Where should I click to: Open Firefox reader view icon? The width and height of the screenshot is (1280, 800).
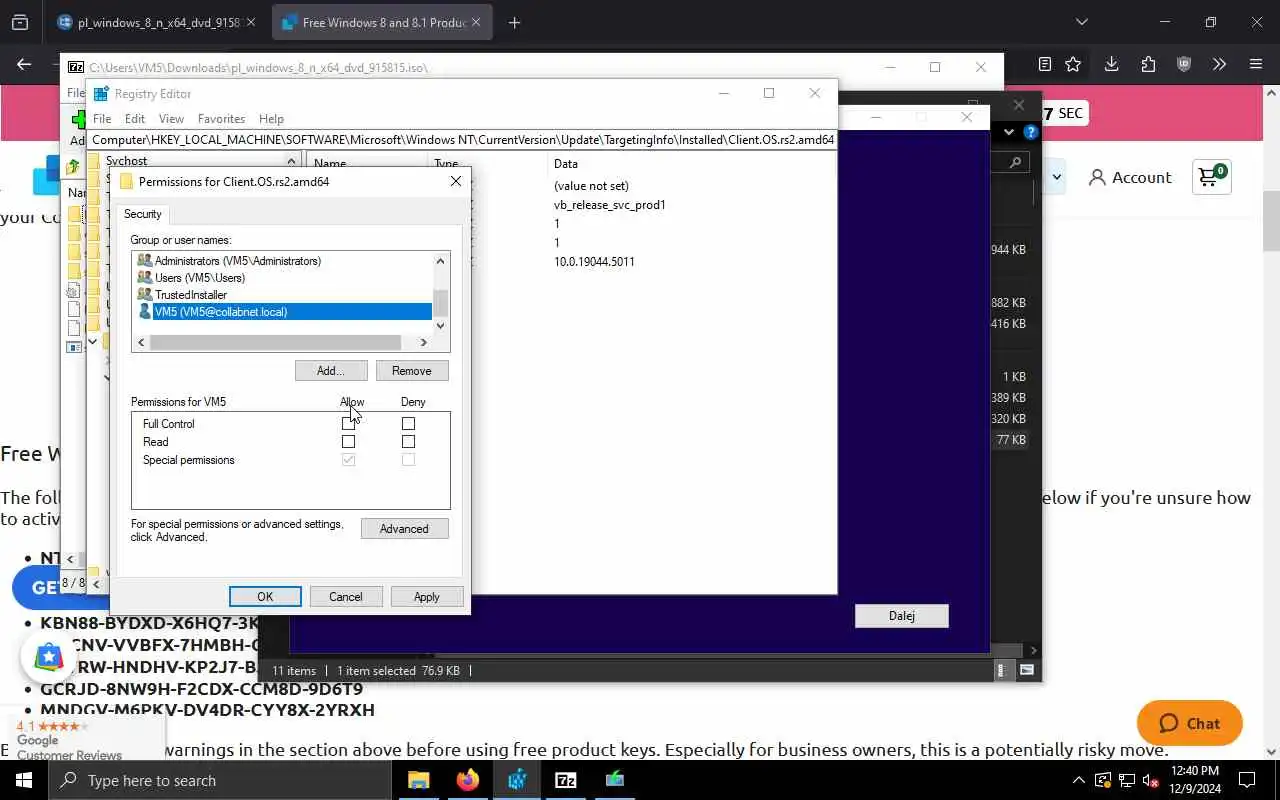[1045, 64]
